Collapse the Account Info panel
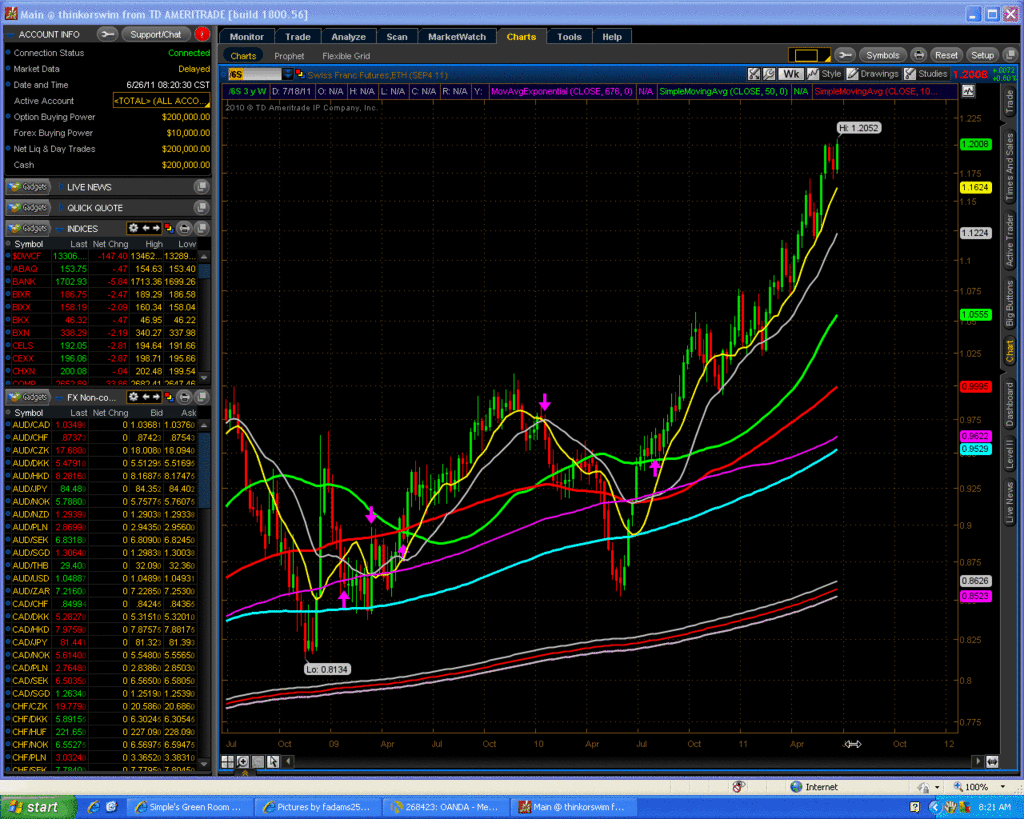The height and width of the screenshot is (819, 1024). pyautogui.click(x=10, y=34)
